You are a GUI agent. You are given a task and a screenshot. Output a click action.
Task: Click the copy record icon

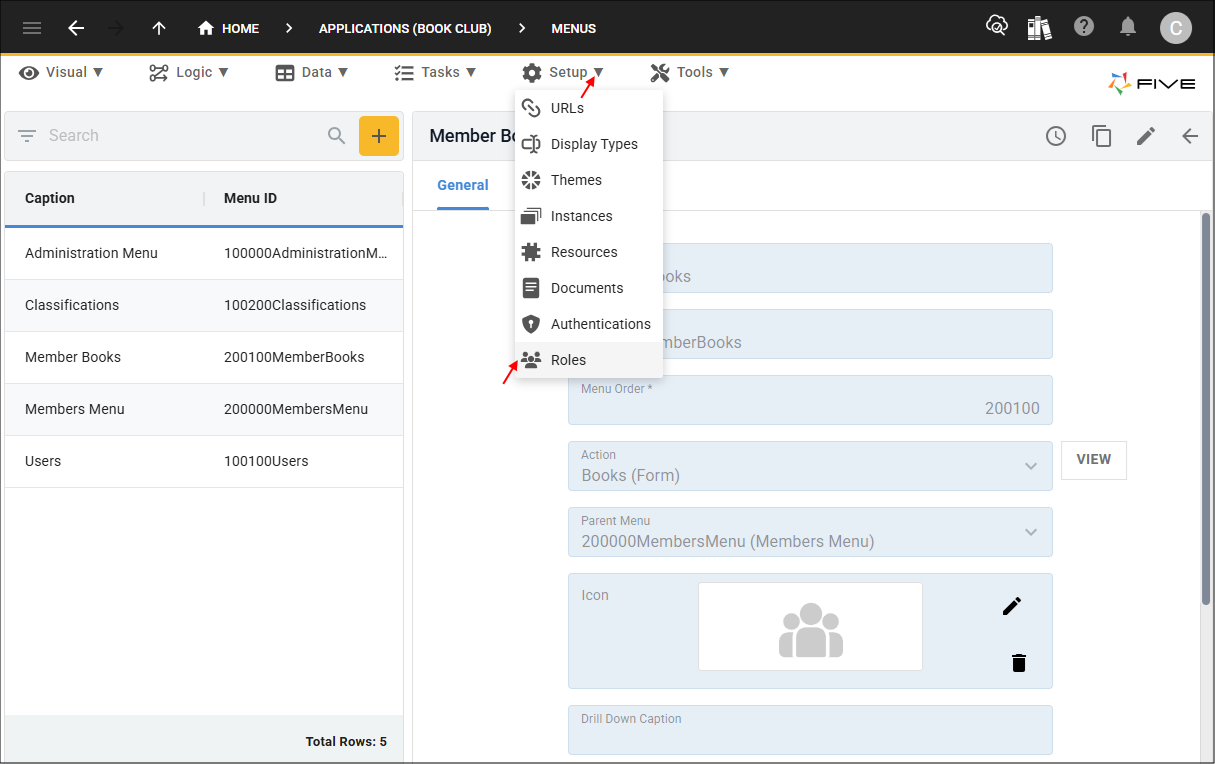(1101, 136)
